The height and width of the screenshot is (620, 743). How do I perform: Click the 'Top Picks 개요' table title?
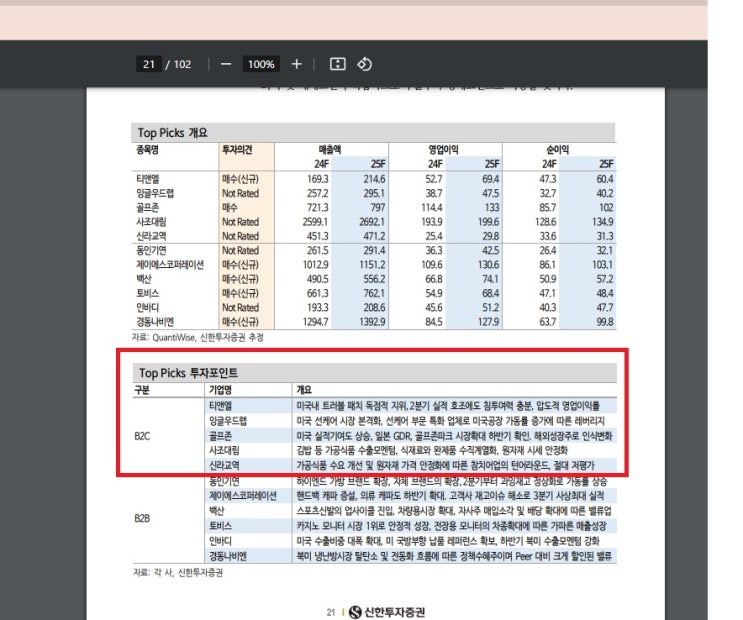click(x=172, y=133)
